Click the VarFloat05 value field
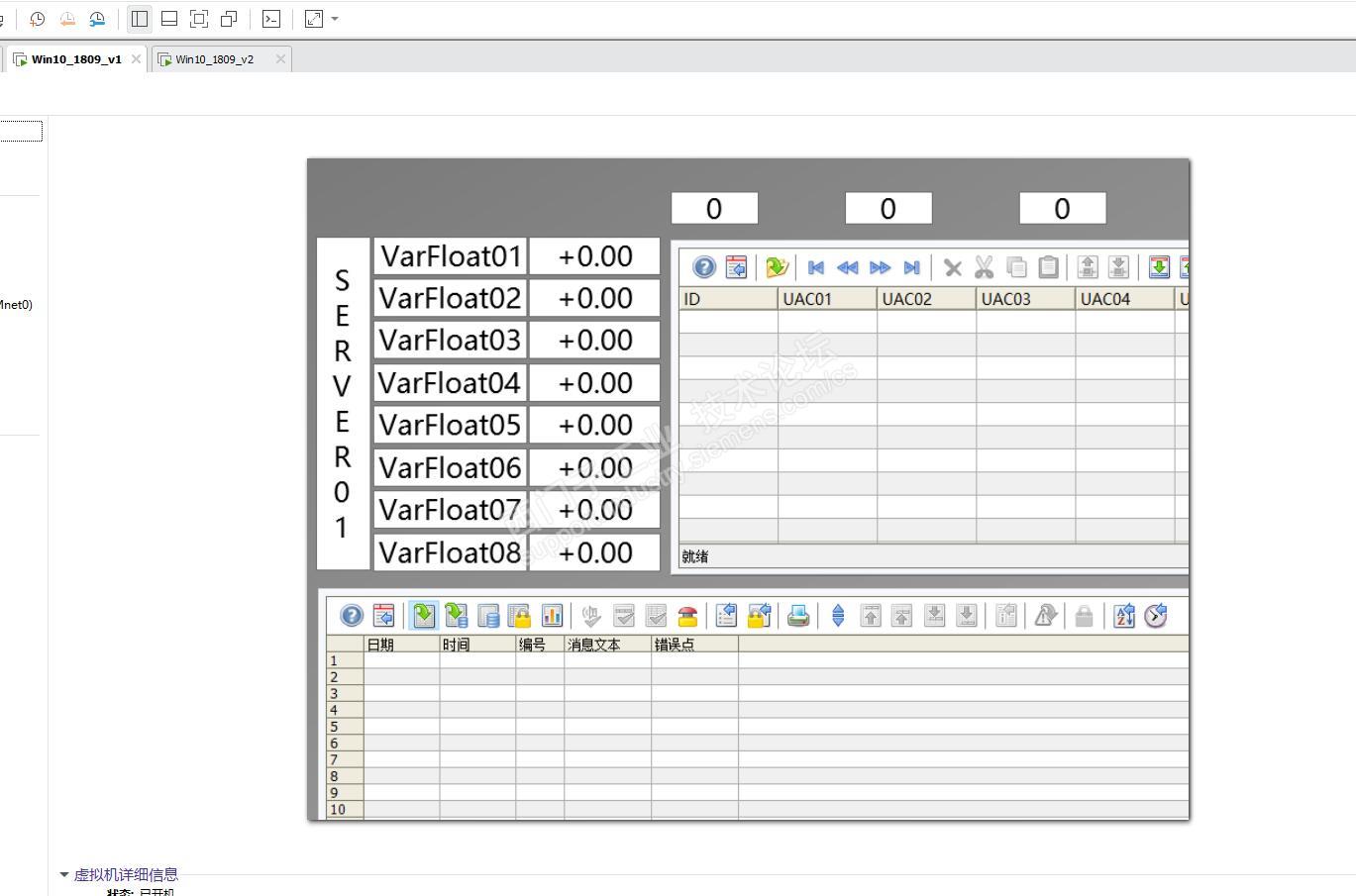The height and width of the screenshot is (896, 1356). tap(594, 425)
